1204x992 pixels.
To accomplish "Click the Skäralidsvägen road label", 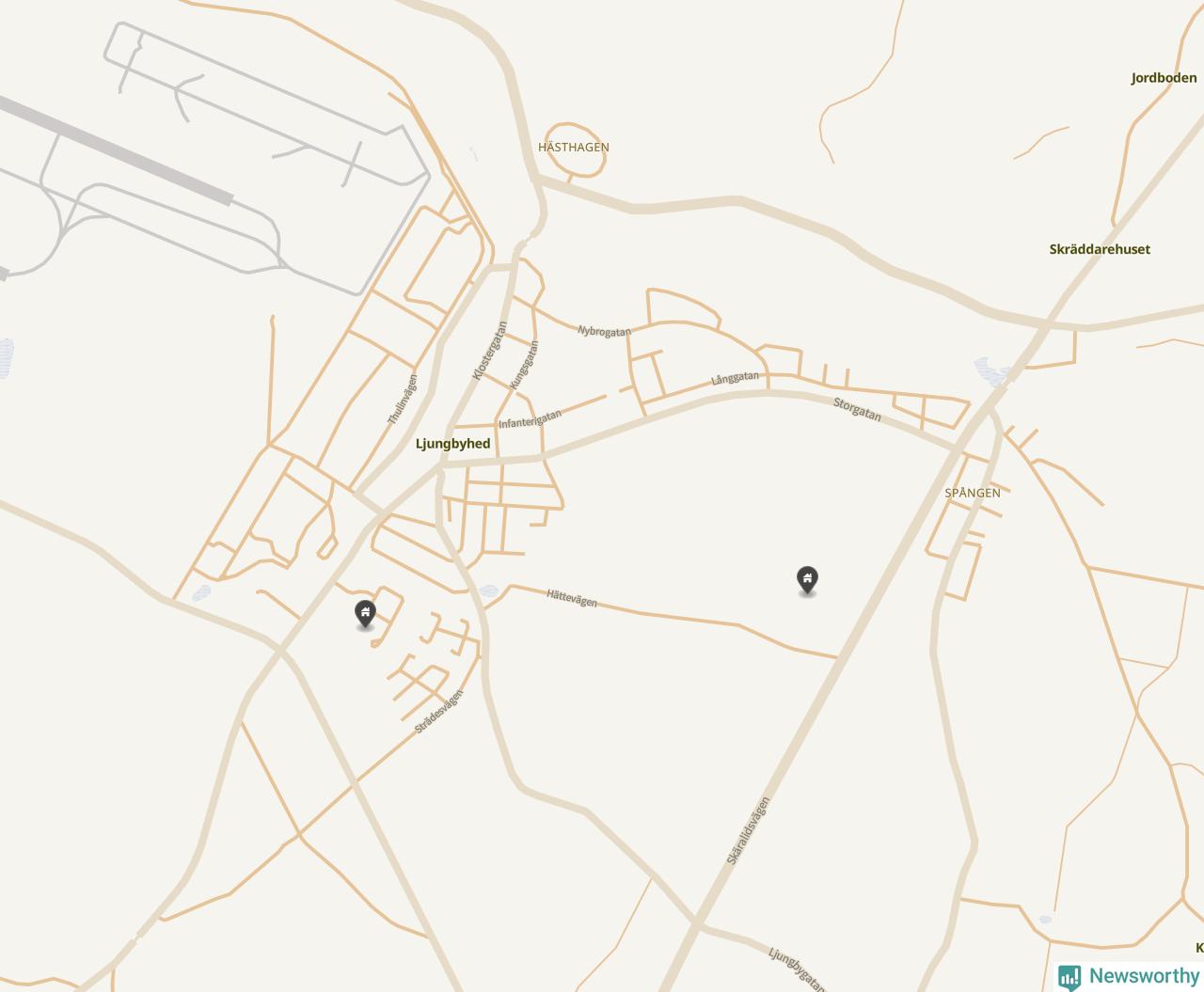I will [749, 831].
